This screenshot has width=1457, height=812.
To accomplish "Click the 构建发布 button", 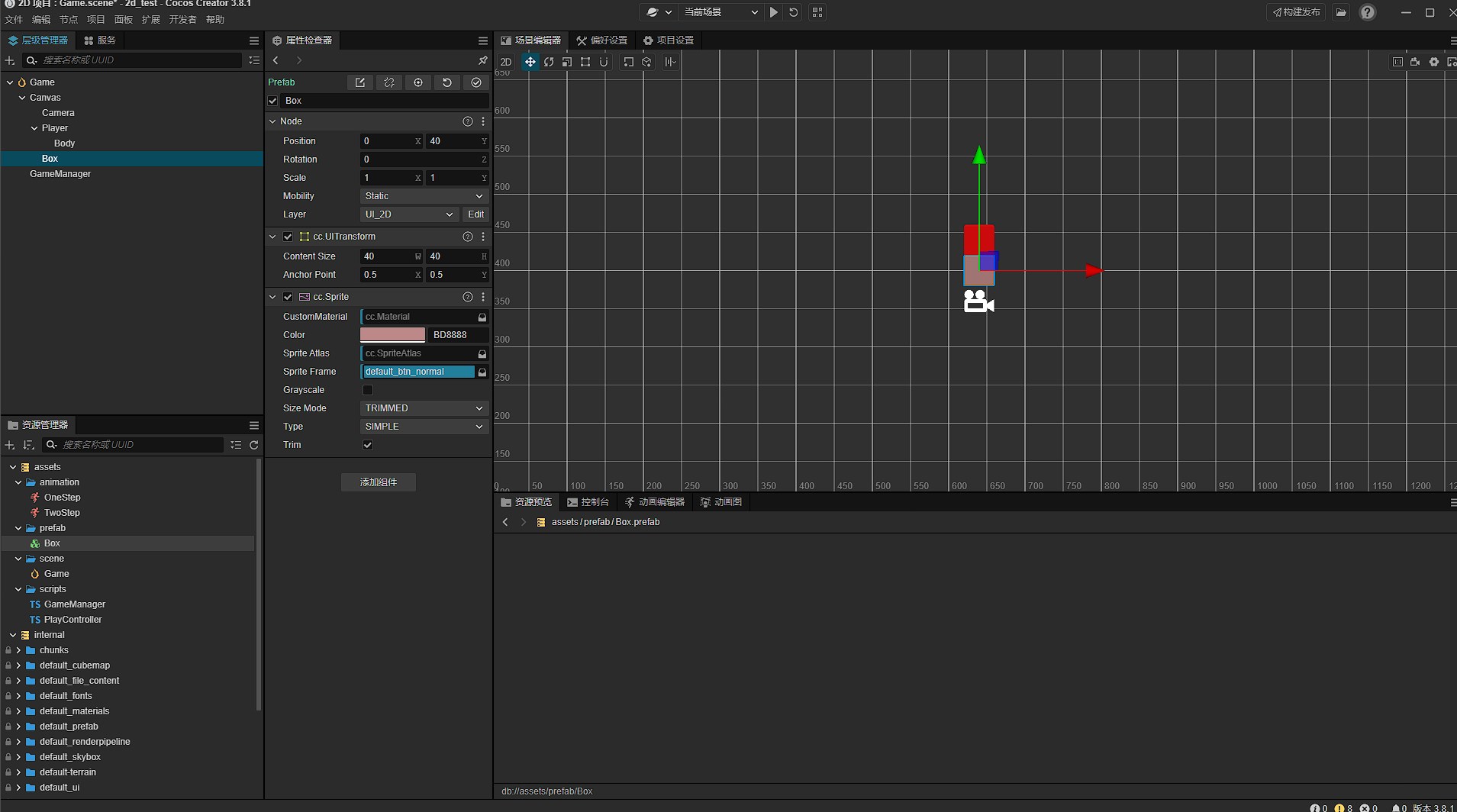I will pyautogui.click(x=1297, y=12).
